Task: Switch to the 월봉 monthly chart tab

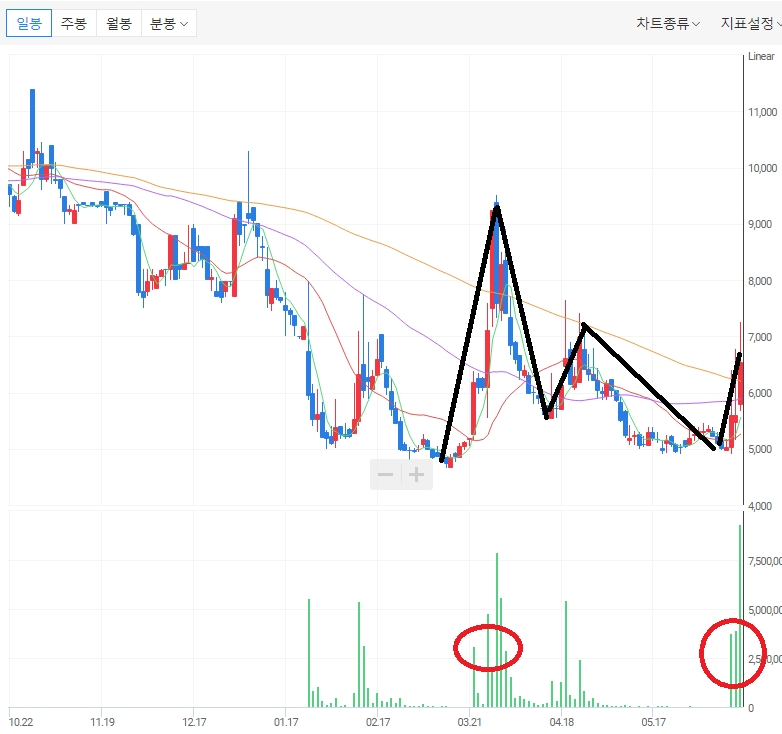Action: tap(119, 23)
